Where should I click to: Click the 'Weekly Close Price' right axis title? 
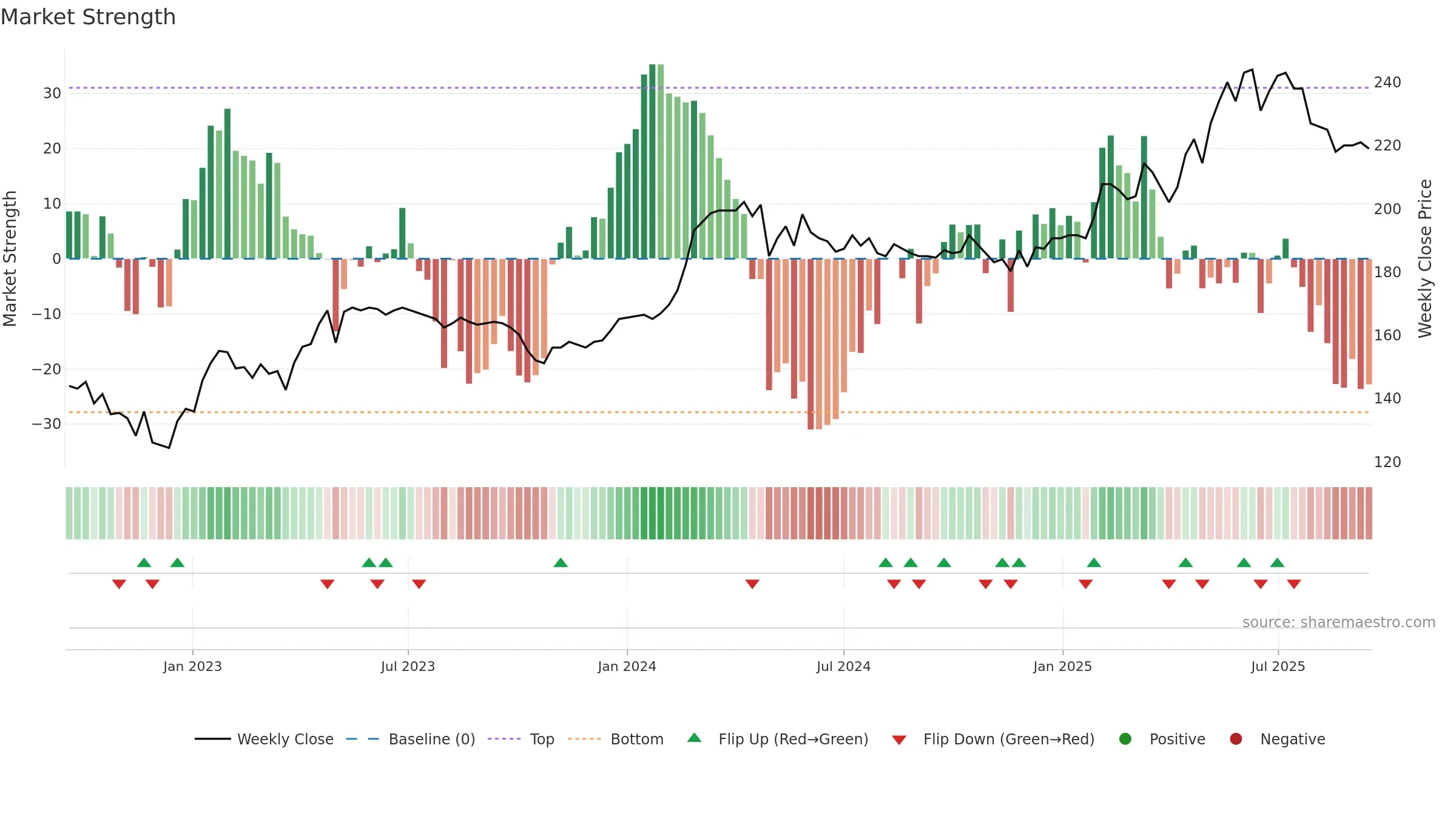[1425, 258]
